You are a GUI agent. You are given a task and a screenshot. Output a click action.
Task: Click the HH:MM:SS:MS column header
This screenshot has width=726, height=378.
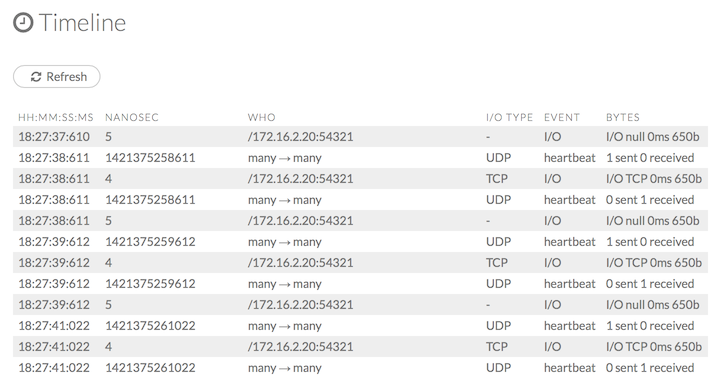56,117
